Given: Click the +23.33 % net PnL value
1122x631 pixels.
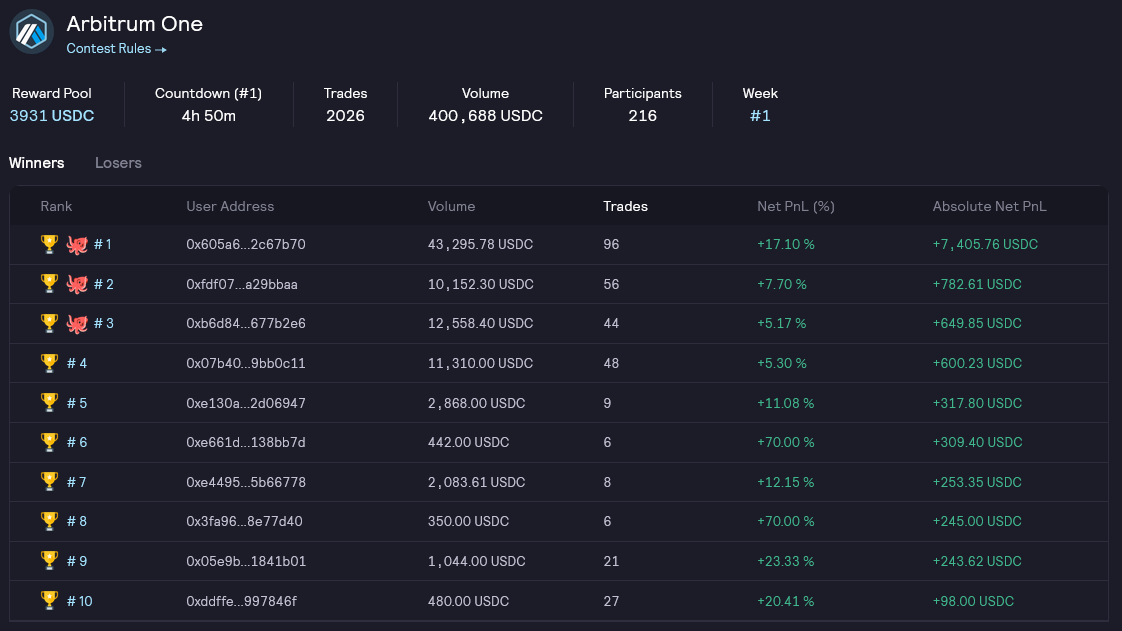Looking at the screenshot, I should 786,562.
